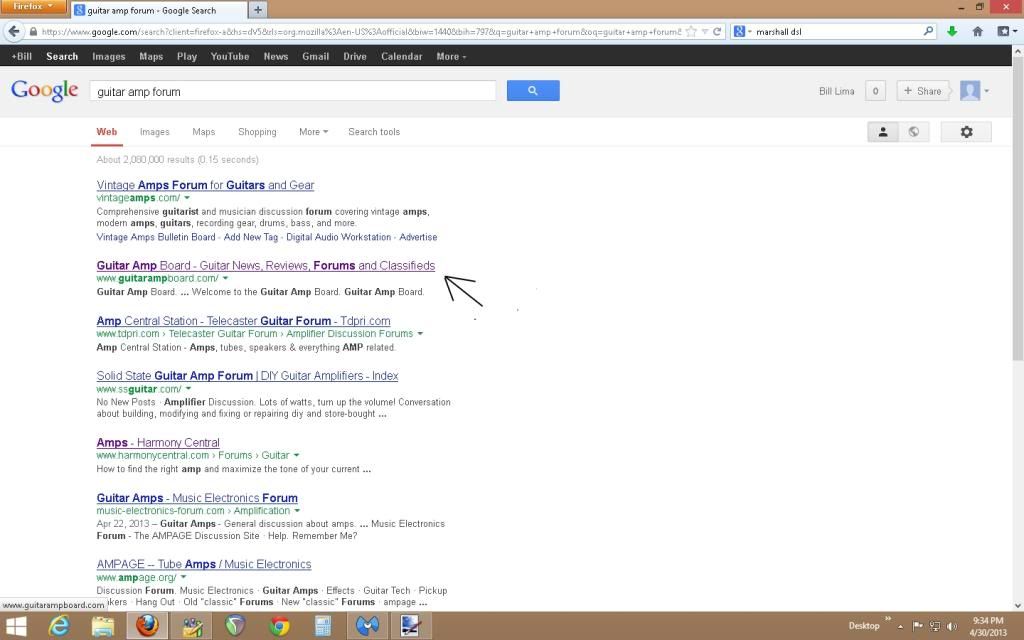Open the Bookmarks menu icon
The image size is (1024, 640).
point(1004,31)
